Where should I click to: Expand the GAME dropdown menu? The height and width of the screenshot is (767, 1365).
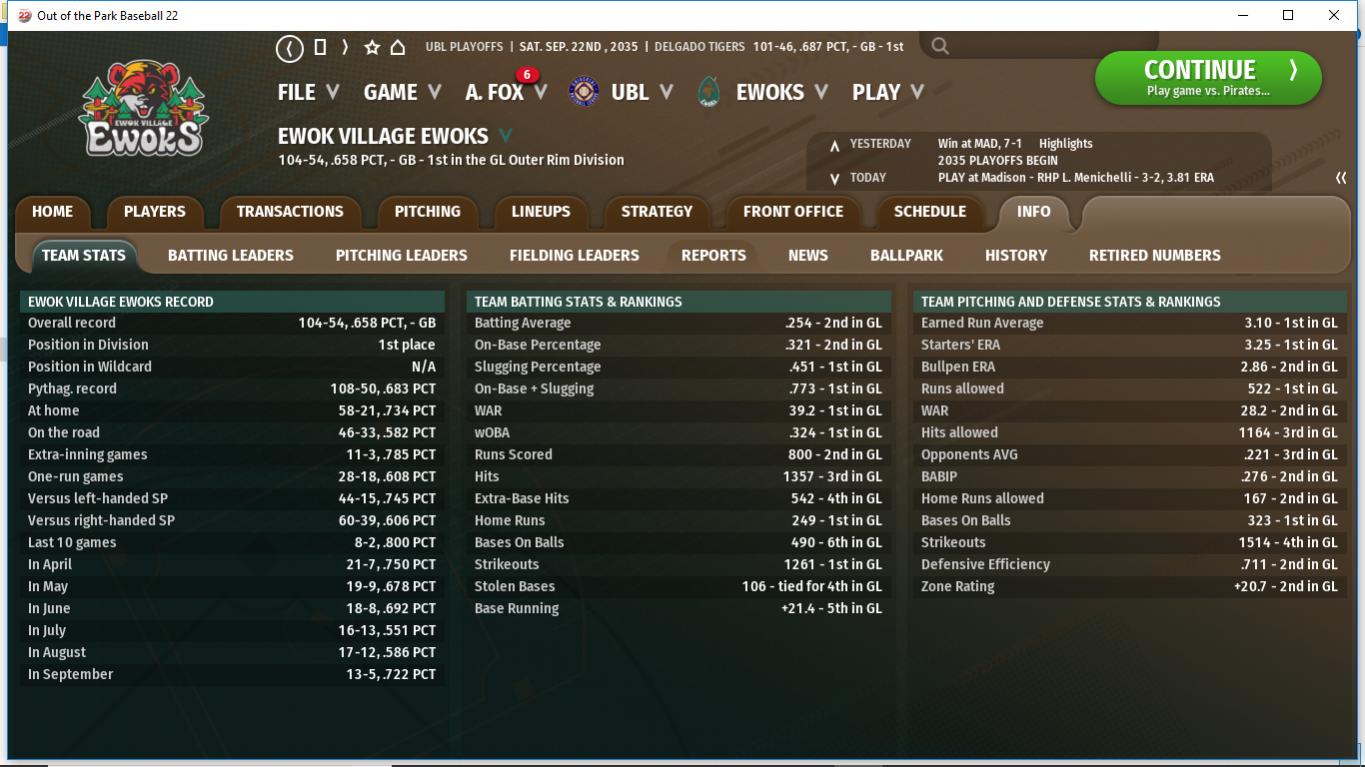click(402, 92)
